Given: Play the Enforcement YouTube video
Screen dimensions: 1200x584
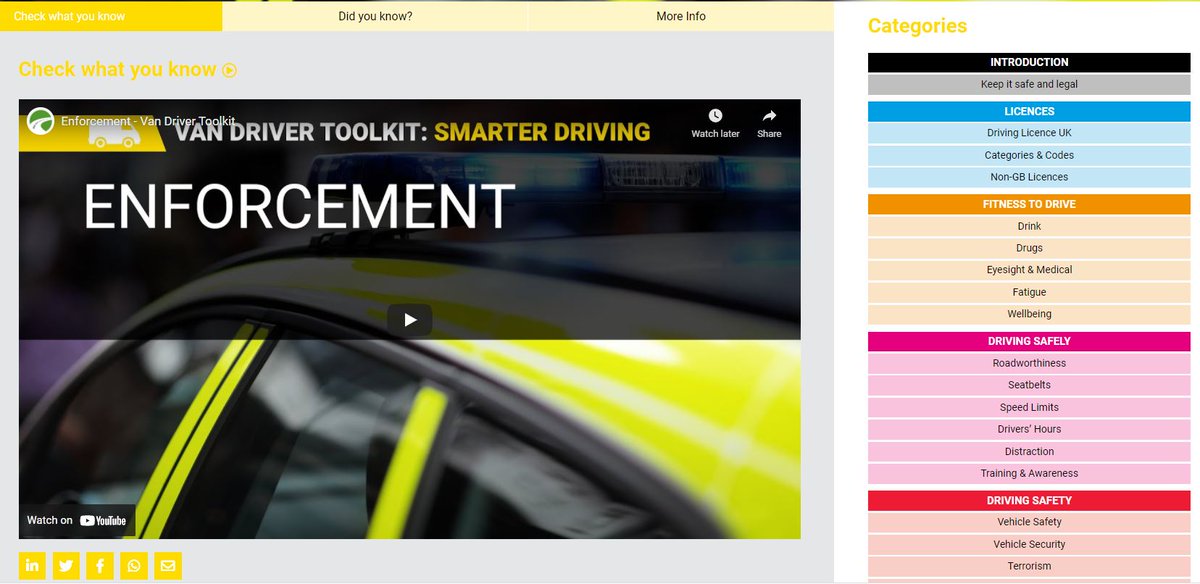Looking at the screenshot, I should (x=410, y=320).
